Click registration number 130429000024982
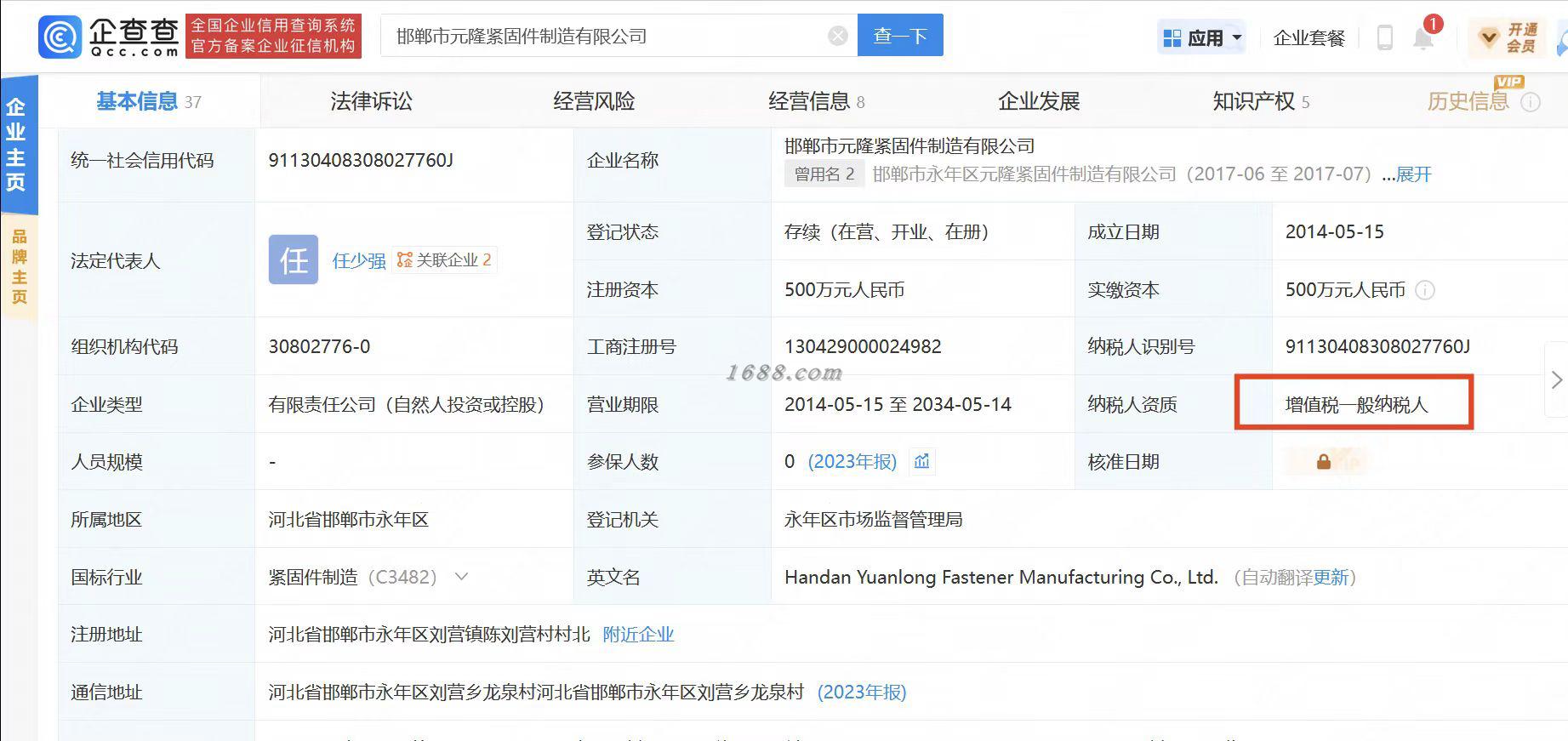This screenshot has width=1568, height=741. pyautogui.click(x=863, y=346)
